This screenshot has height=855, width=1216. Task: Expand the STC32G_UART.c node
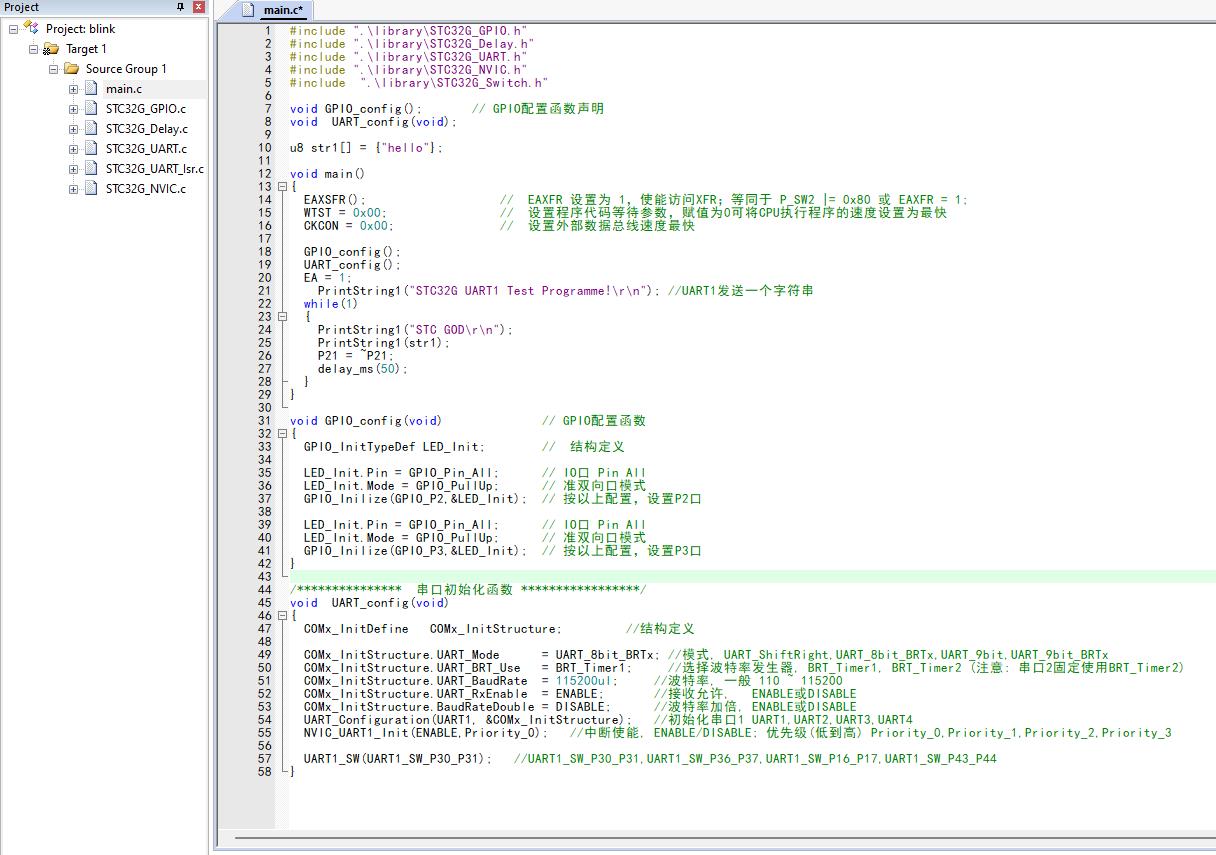click(x=74, y=149)
